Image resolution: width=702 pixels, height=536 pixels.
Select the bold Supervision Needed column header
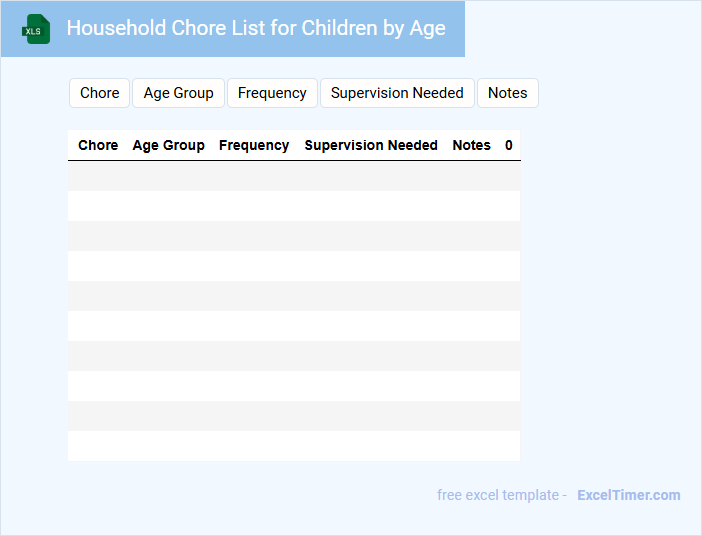pyautogui.click(x=371, y=145)
